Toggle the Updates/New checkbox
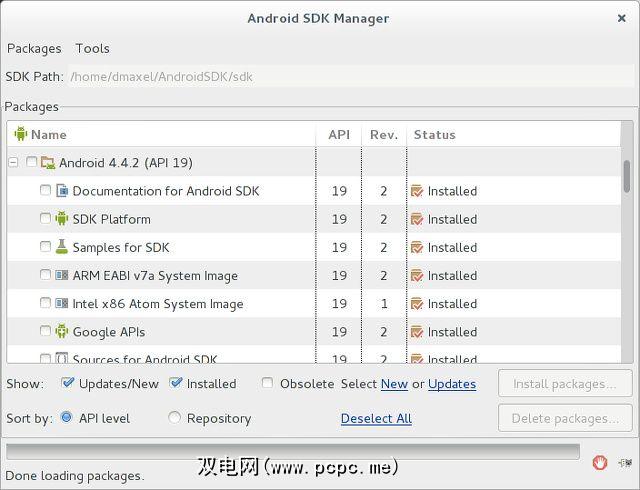 click(68, 383)
